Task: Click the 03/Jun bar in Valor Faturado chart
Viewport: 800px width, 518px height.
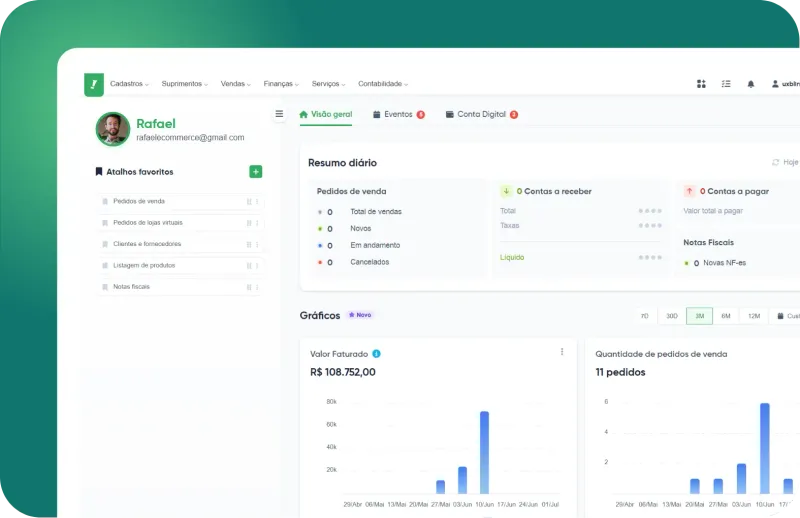Action: [x=462, y=480]
